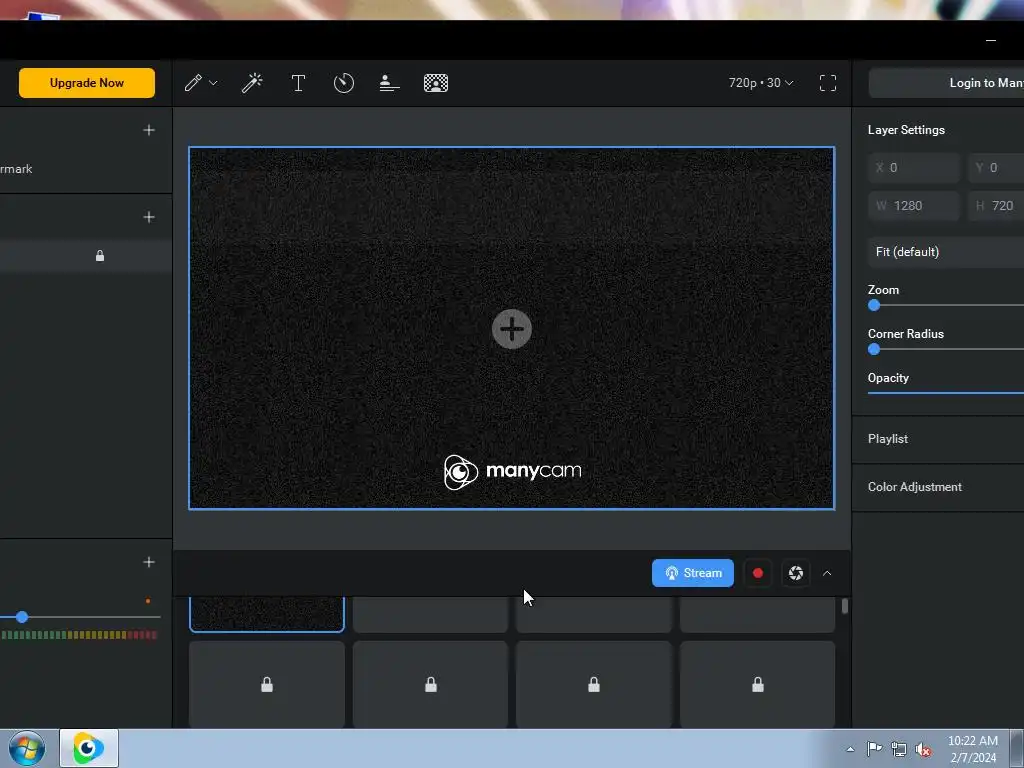Click the Upgrade Now button
The image size is (1024, 768).
tap(87, 83)
